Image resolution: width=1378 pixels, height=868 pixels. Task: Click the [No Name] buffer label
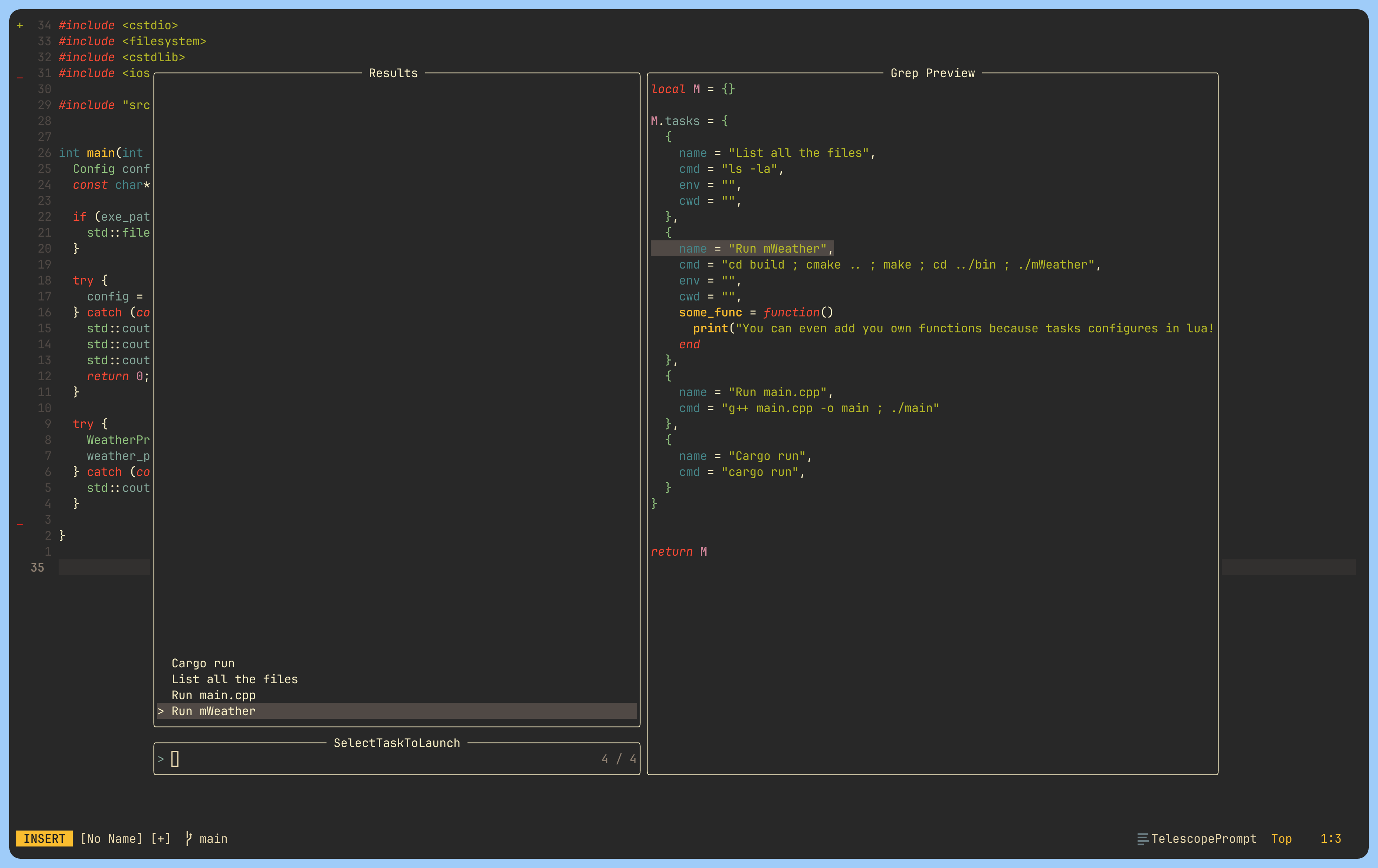pyautogui.click(x=111, y=838)
